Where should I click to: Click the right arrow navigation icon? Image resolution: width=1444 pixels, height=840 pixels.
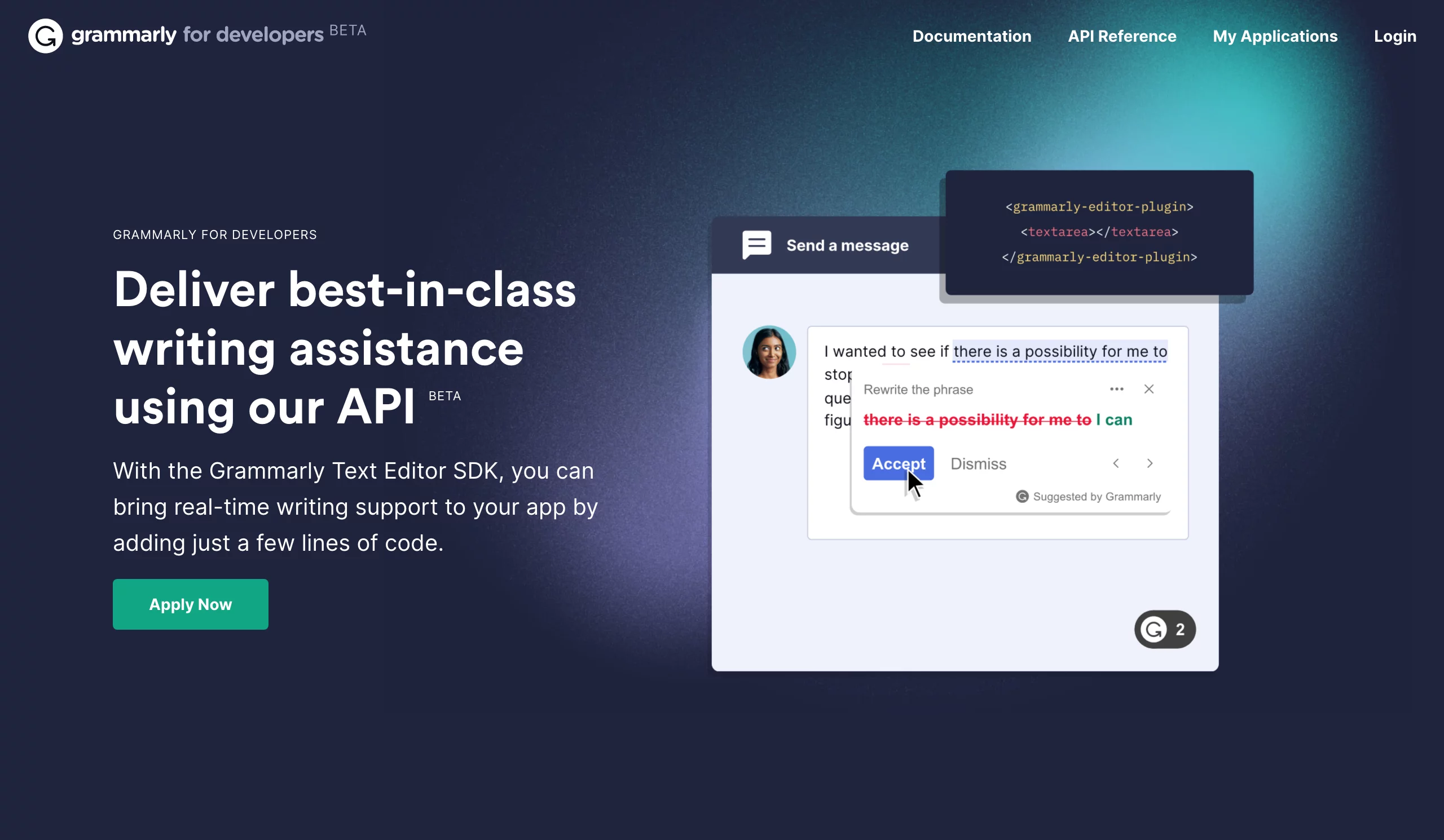coord(1149,463)
